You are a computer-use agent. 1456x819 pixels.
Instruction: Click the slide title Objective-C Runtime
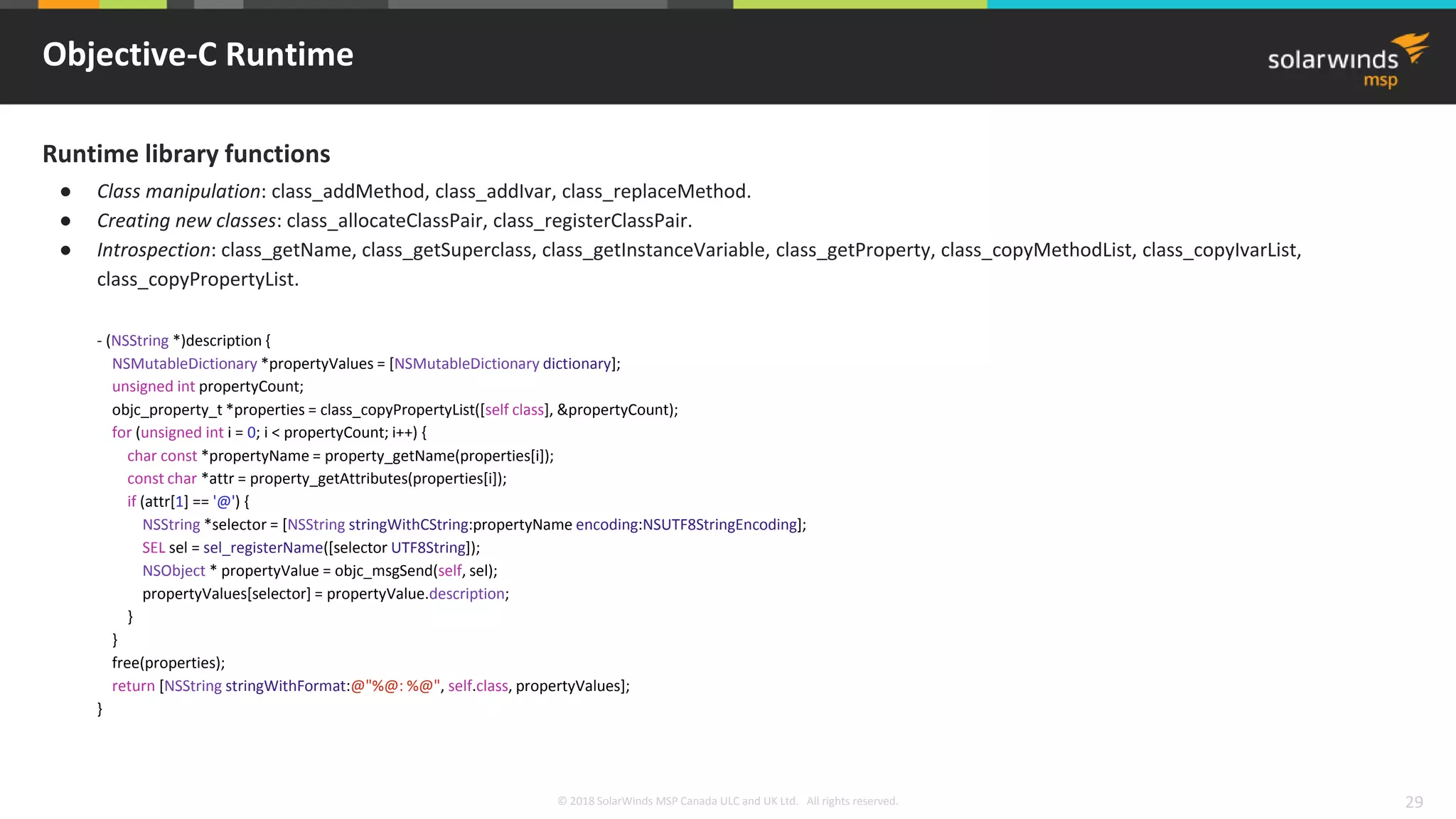click(x=198, y=55)
